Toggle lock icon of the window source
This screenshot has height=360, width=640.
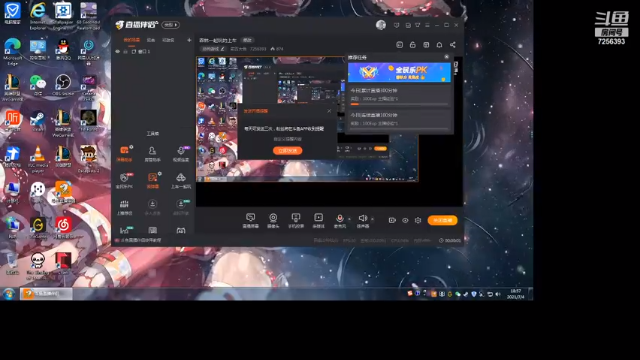pyautogui.click(x=125, y=52)
